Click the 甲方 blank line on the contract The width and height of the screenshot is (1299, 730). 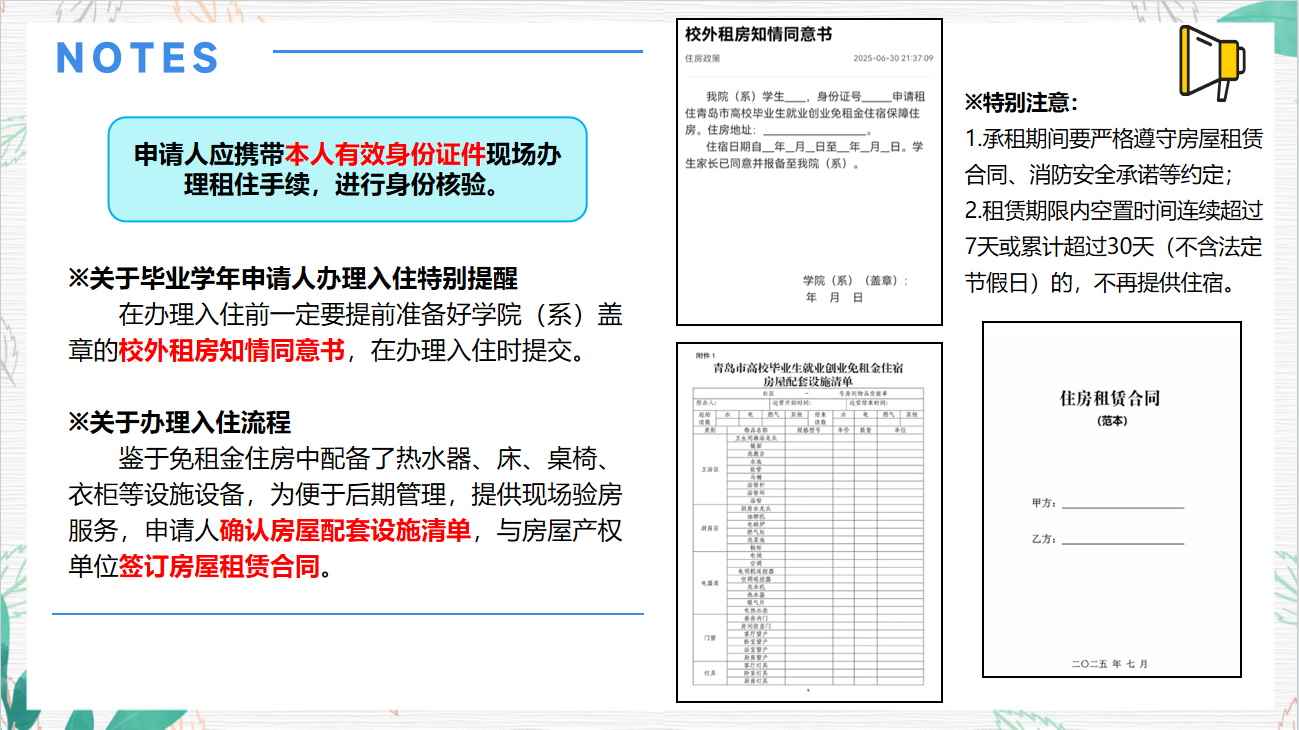tap(1122, 504)
